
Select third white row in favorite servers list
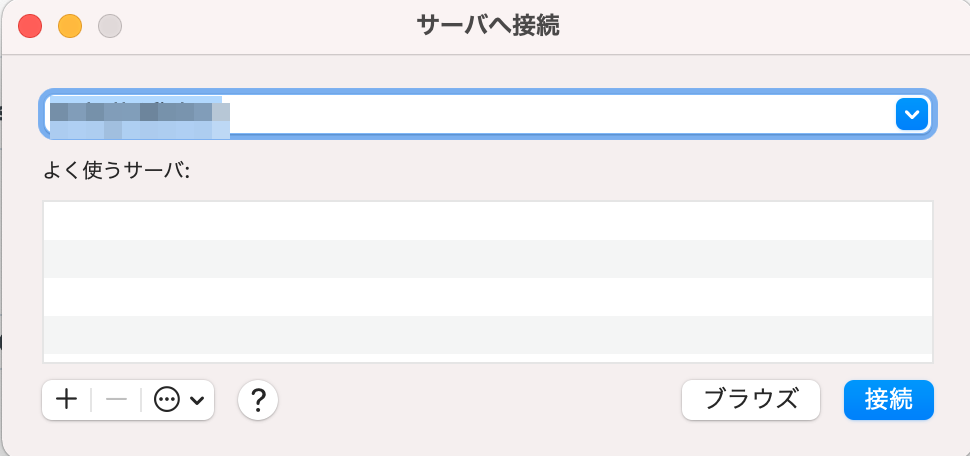point(488,297)
